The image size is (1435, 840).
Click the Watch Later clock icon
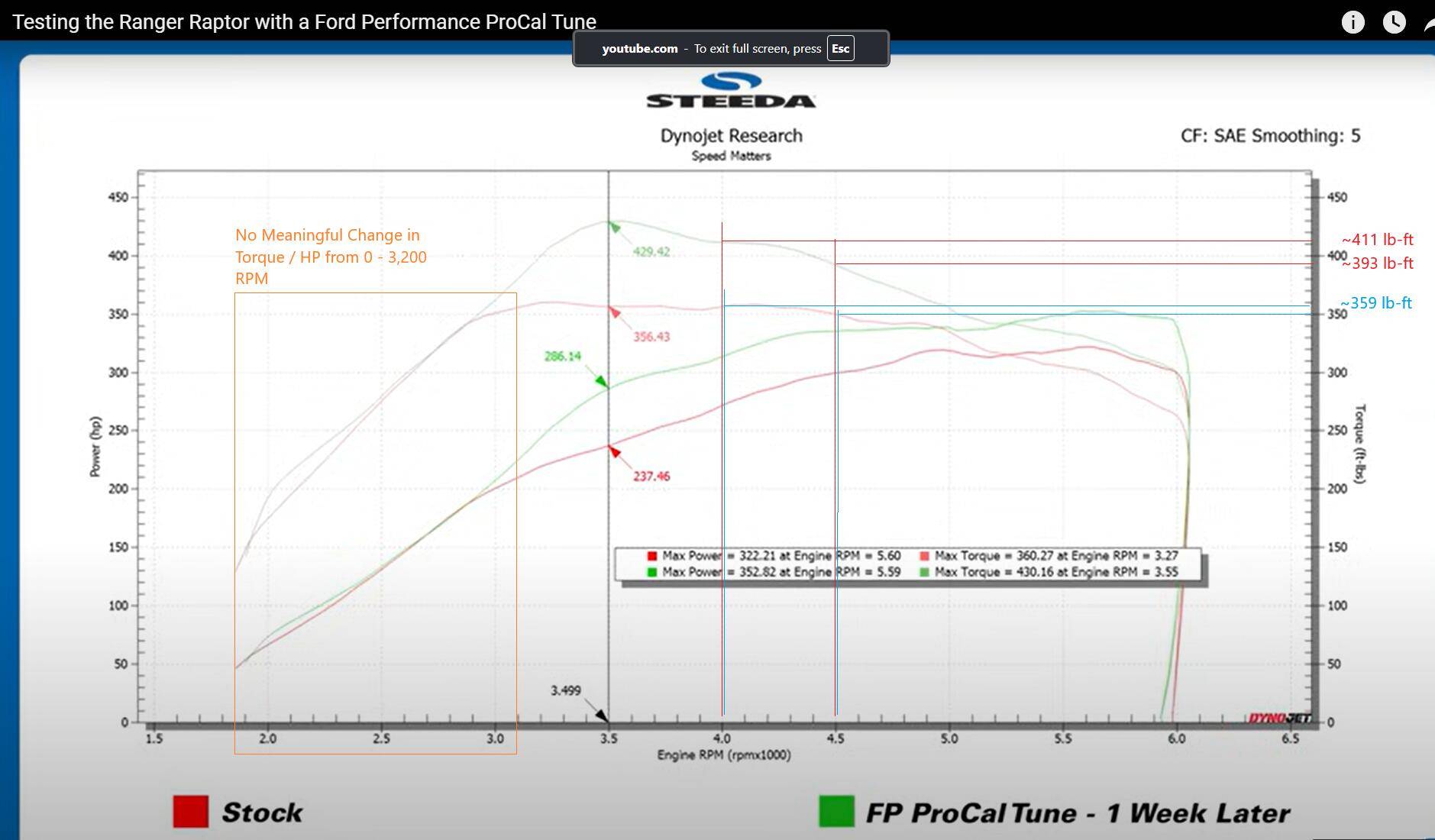(1394, 22)
